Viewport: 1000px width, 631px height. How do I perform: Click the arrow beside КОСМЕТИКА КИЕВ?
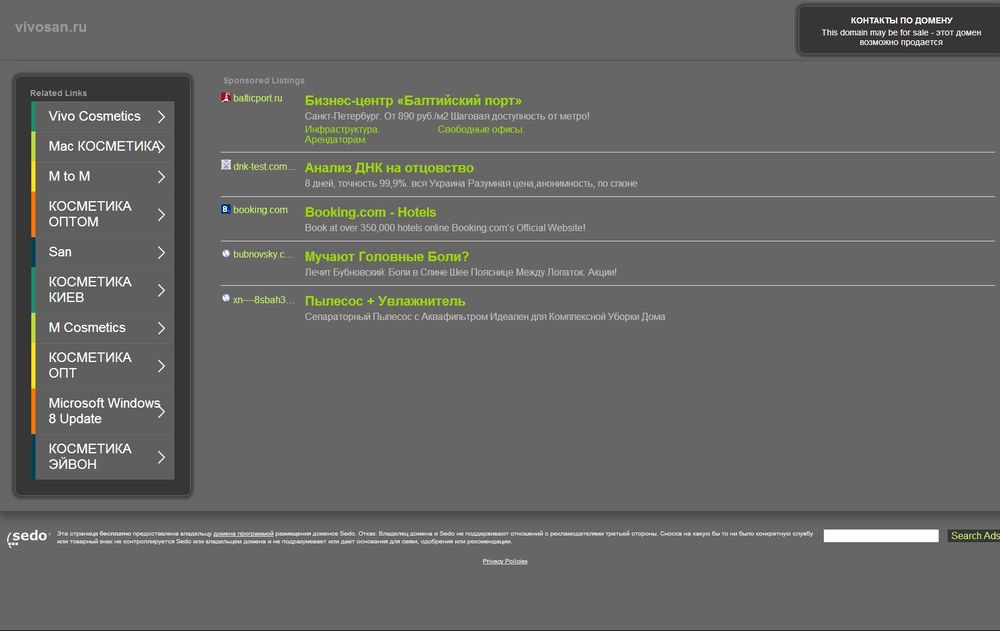pos(161,290)
